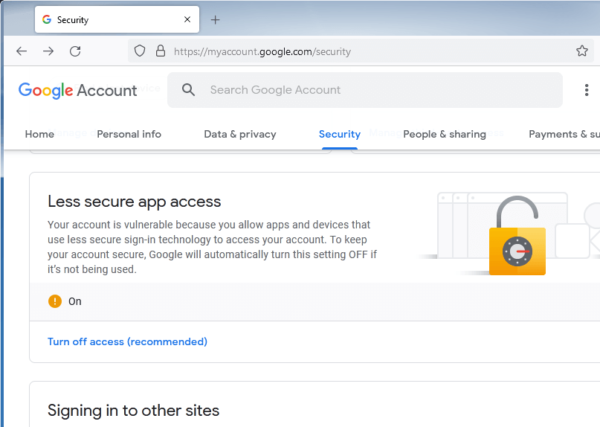
Task: Bookmark this page with star icon
Action: coord(582,51)
